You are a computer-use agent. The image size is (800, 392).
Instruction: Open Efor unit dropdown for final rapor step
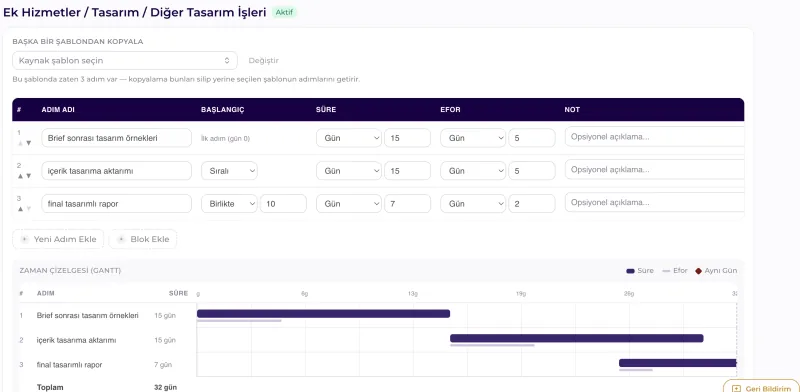[473, 204]
